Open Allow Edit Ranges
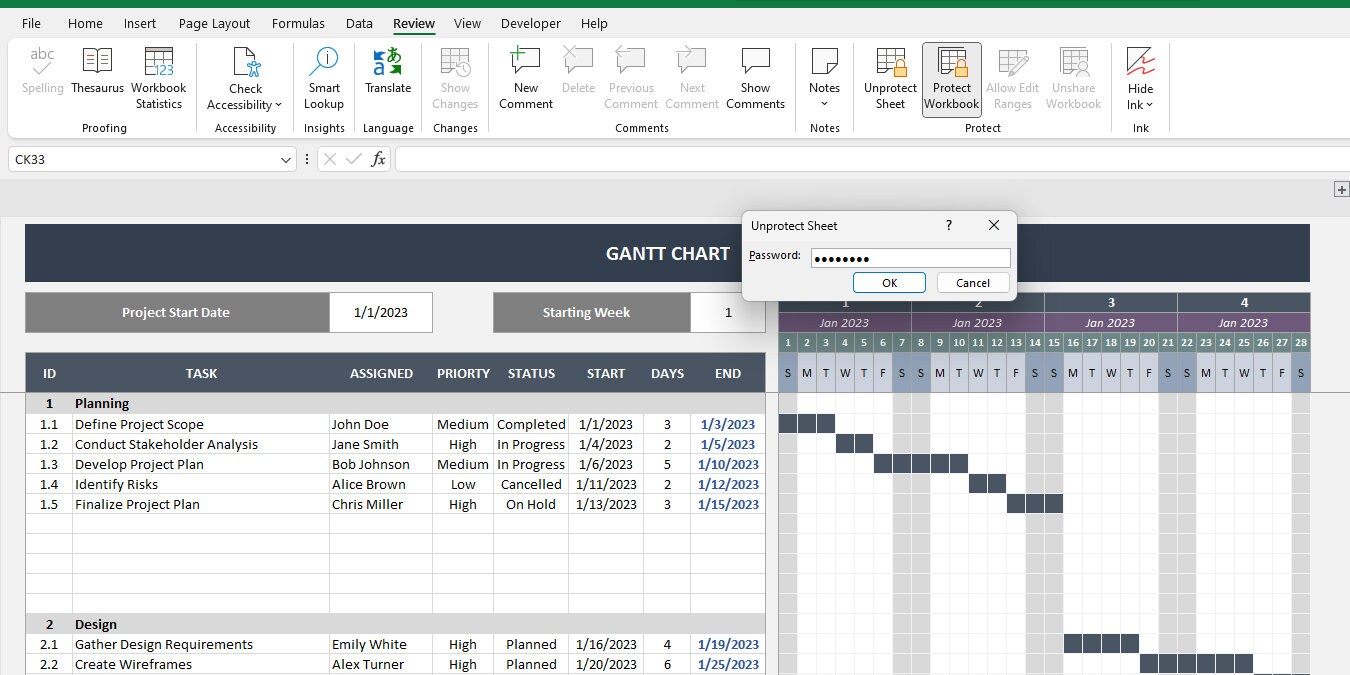The width and height of the screenshot is (1350, 675). pyautogui.click(x=1012, y=75)
